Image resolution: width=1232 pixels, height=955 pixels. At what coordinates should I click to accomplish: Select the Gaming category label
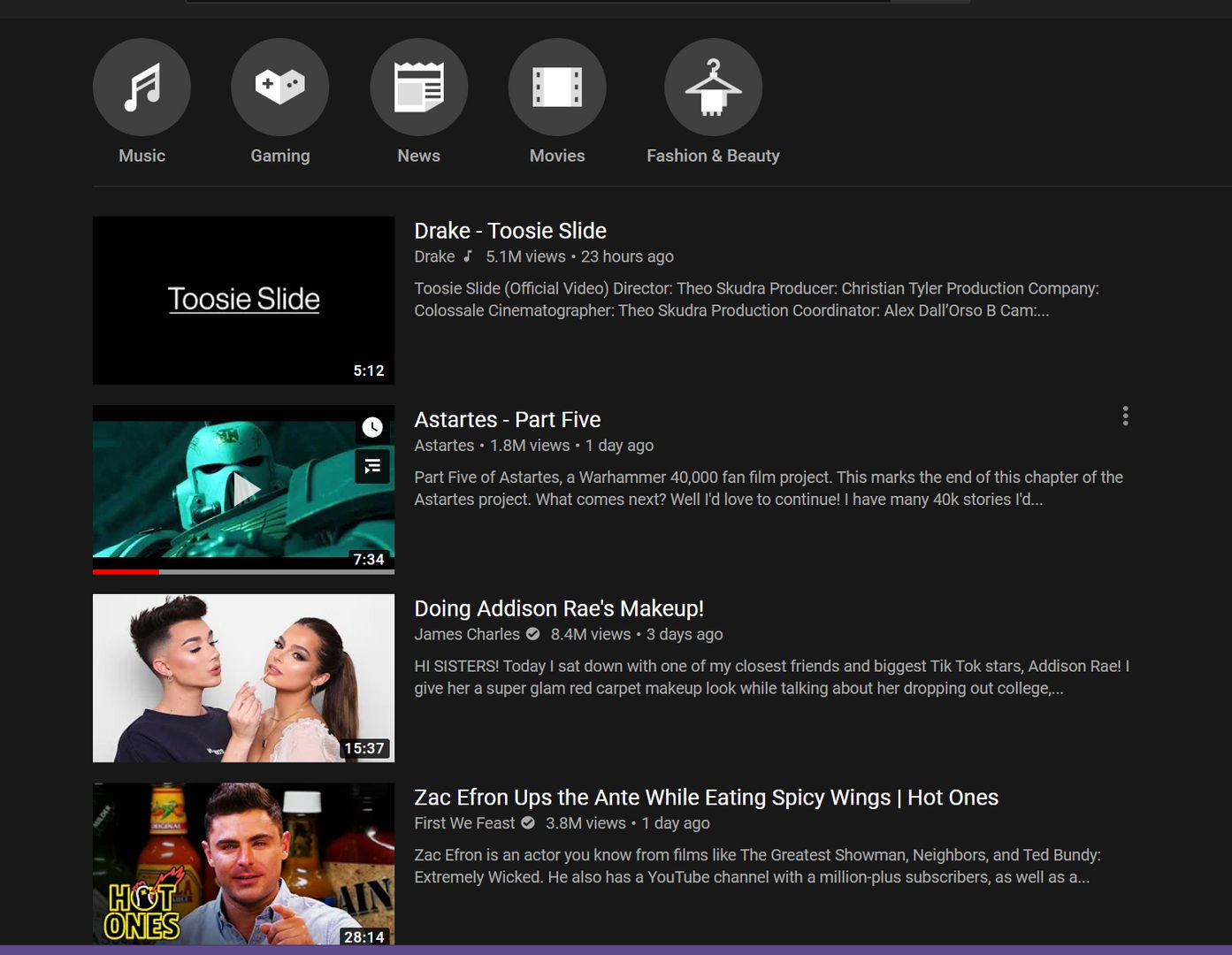(280, 156)
